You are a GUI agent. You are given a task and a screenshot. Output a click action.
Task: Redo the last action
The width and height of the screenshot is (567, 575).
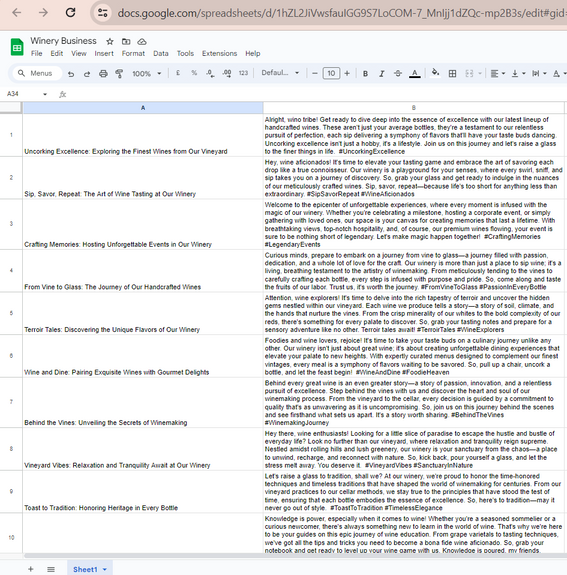pyautogui.click(x=87, y=74)
